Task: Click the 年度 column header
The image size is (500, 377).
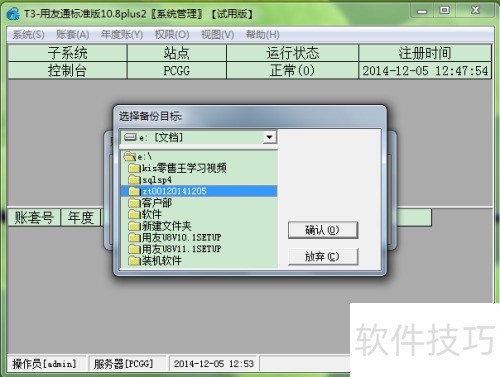Action: (81, 218)
